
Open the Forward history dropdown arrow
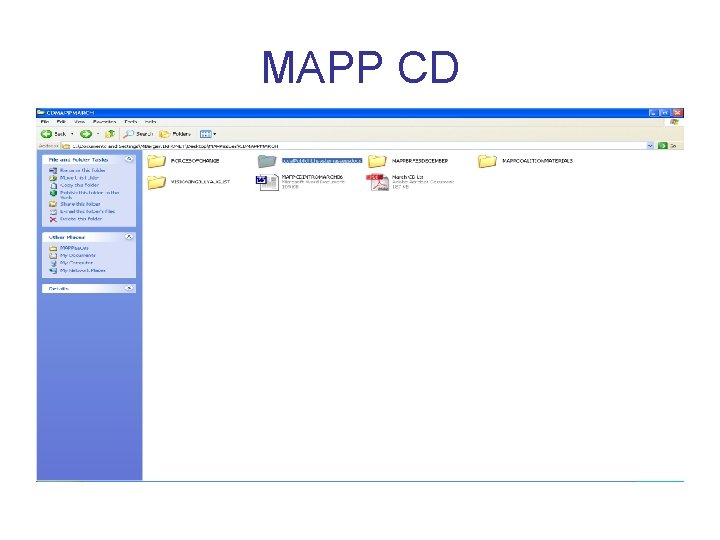pos(98,134)
